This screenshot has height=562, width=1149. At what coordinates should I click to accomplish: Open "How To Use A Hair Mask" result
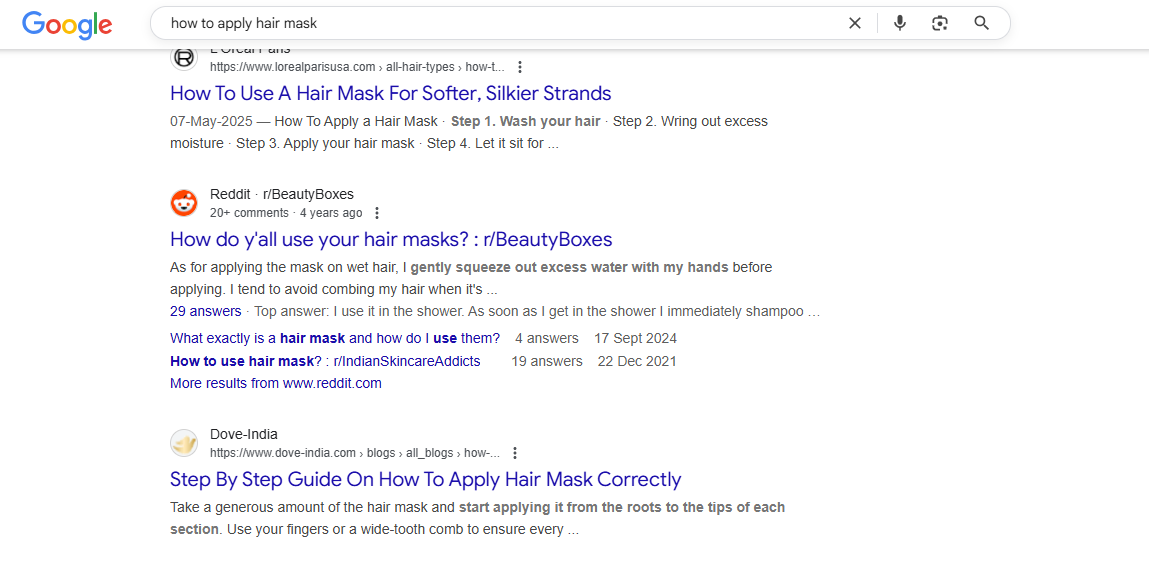click(x=391, y=93)
